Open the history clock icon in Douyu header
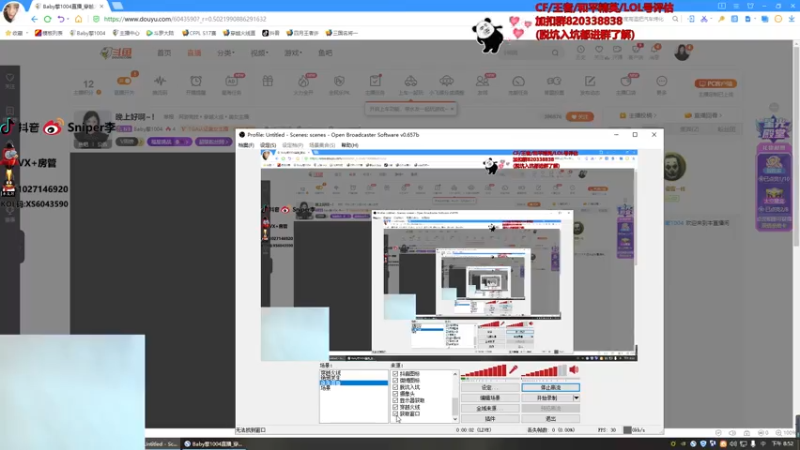Viewport: 800px width, 450px height. [581, 50]
